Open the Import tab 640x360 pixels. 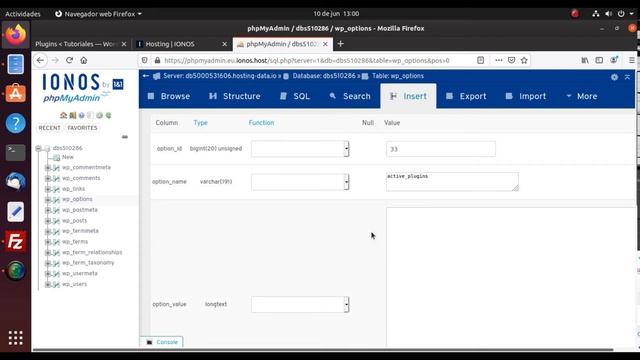pyautogui.click(x=526, y=96)
